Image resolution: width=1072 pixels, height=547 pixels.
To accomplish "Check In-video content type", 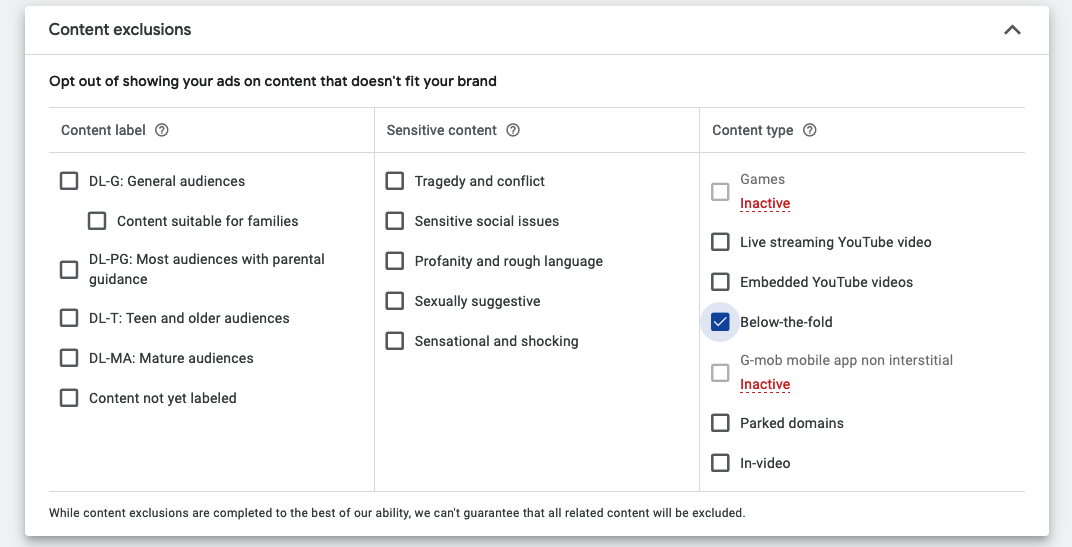I will pyautogui.click(x=720, y=463).
